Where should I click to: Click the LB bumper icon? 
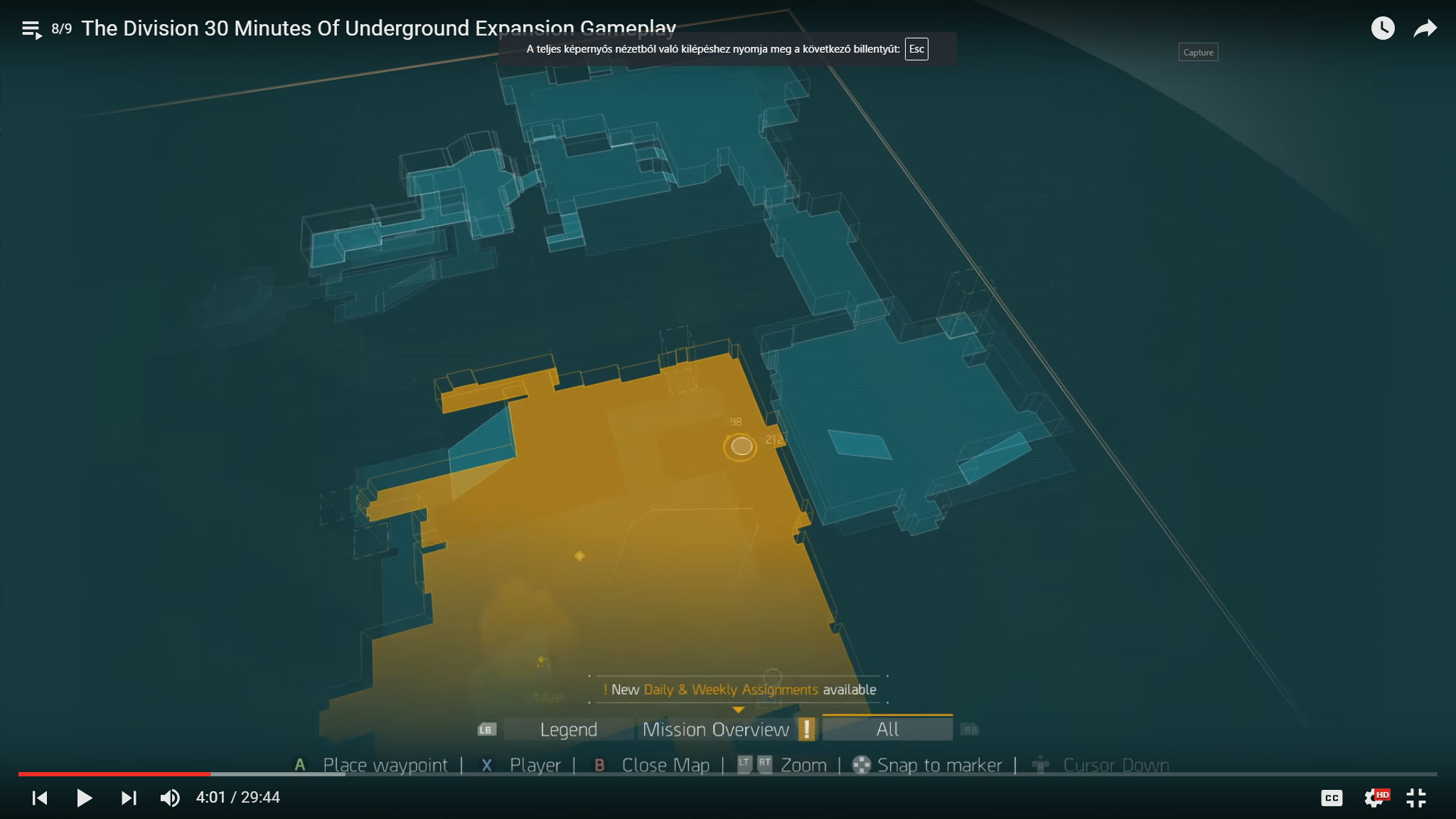tap(486, 729)
